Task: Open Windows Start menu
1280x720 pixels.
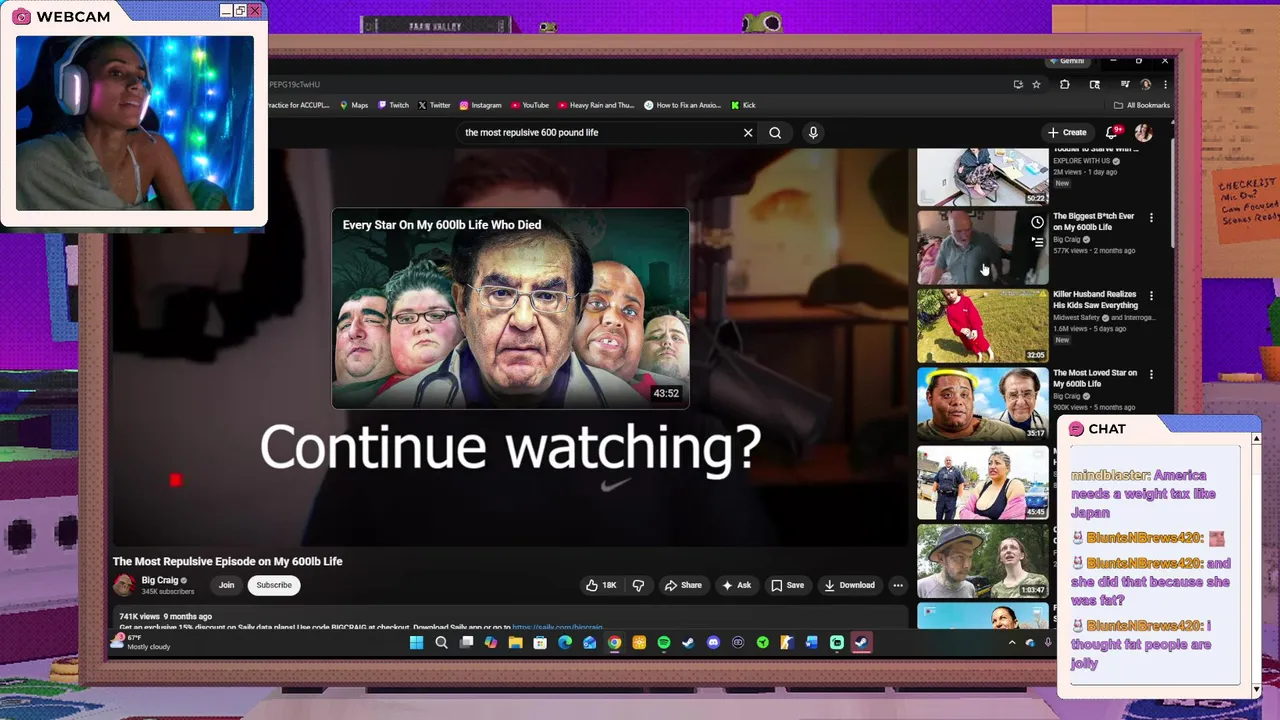Action: click(x=416, y=643)
